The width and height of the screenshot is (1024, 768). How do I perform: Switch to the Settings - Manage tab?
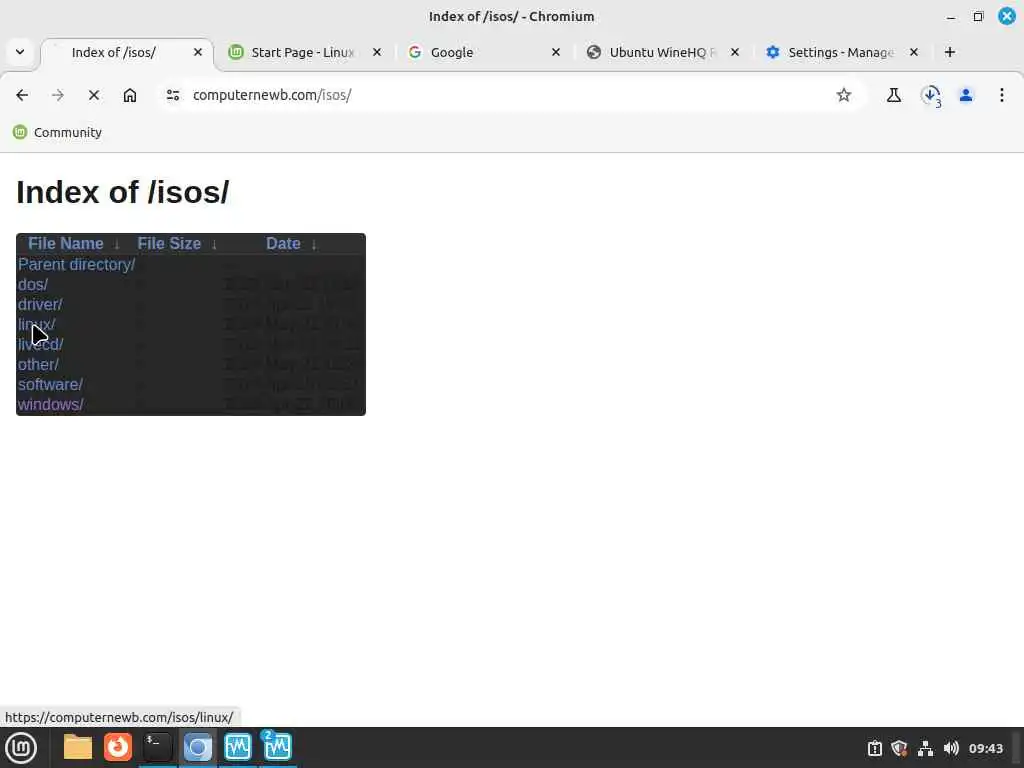840,52
